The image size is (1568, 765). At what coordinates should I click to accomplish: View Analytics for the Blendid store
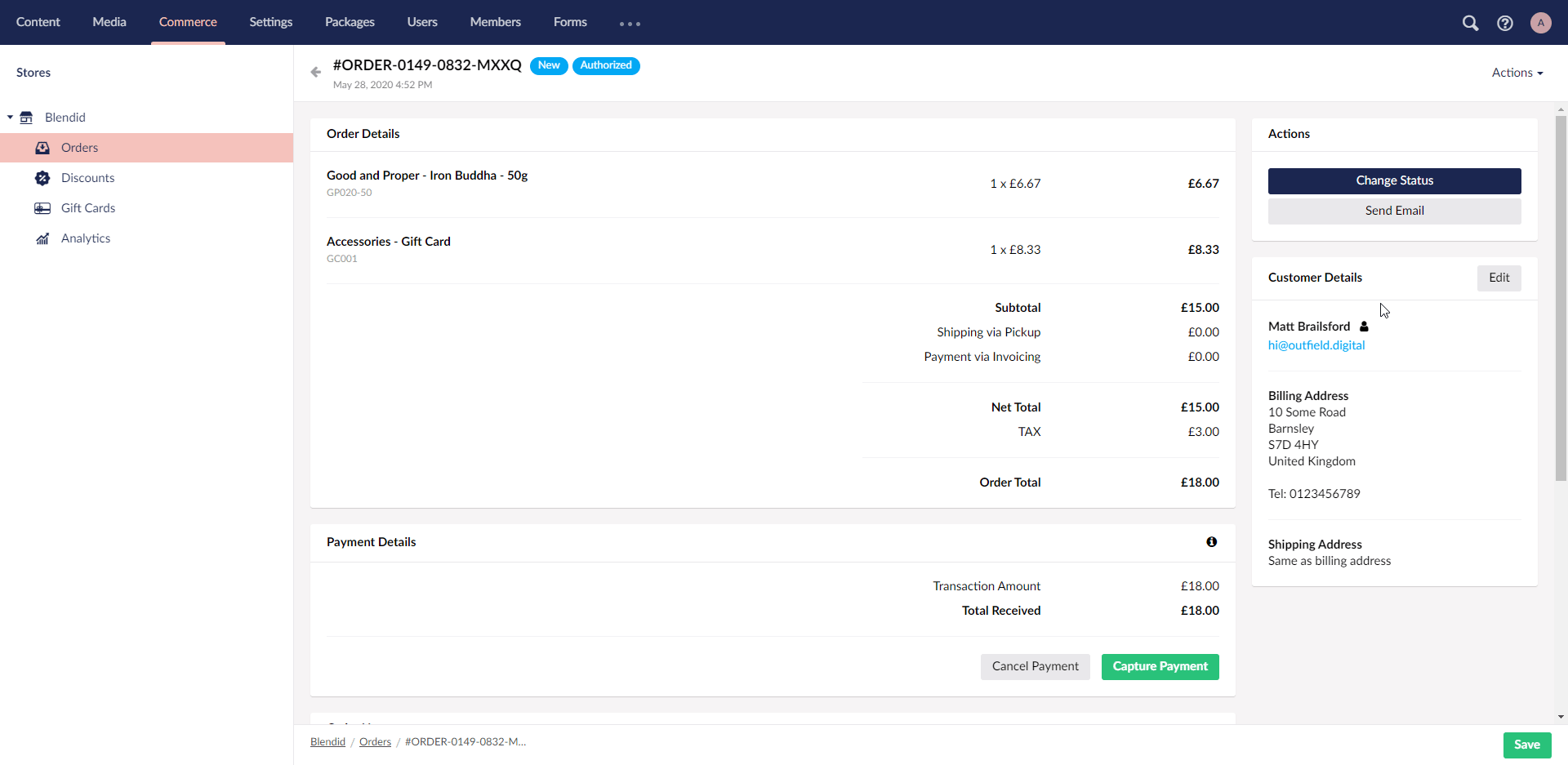pos(42,238)
